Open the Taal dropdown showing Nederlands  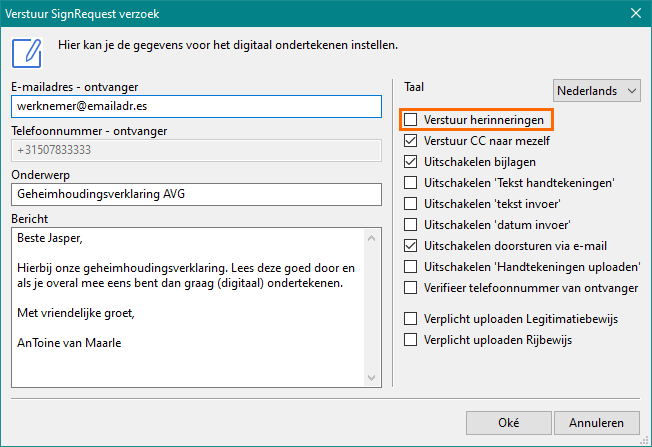597,91
